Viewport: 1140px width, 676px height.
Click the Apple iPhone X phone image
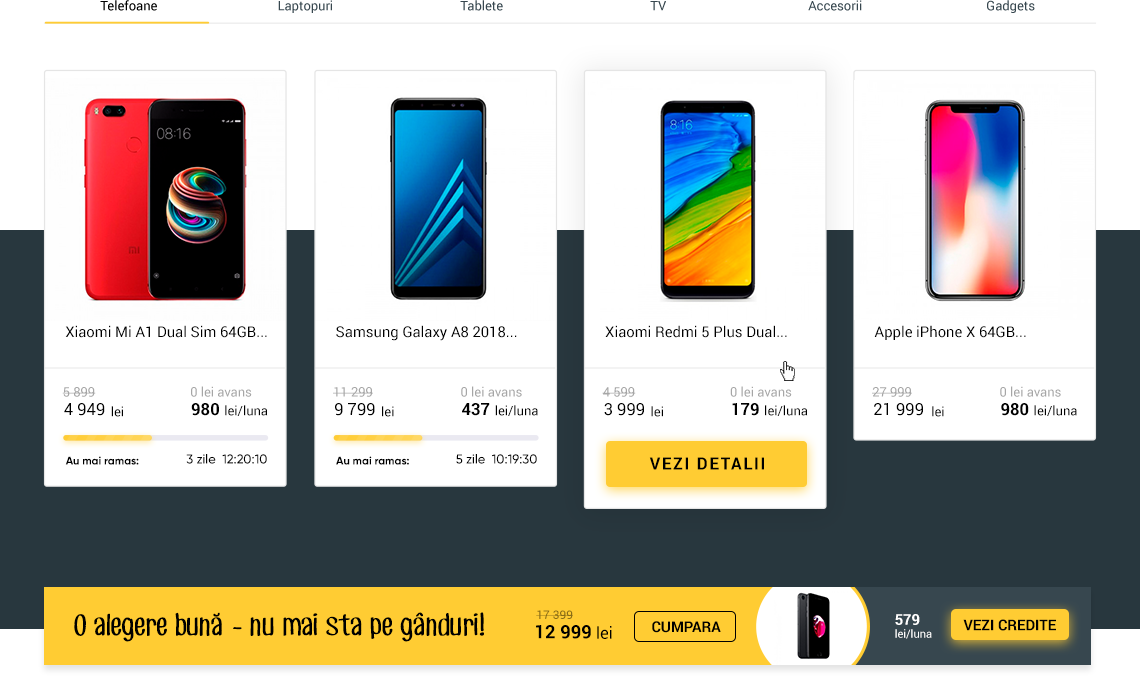click(x=974, y=201)
